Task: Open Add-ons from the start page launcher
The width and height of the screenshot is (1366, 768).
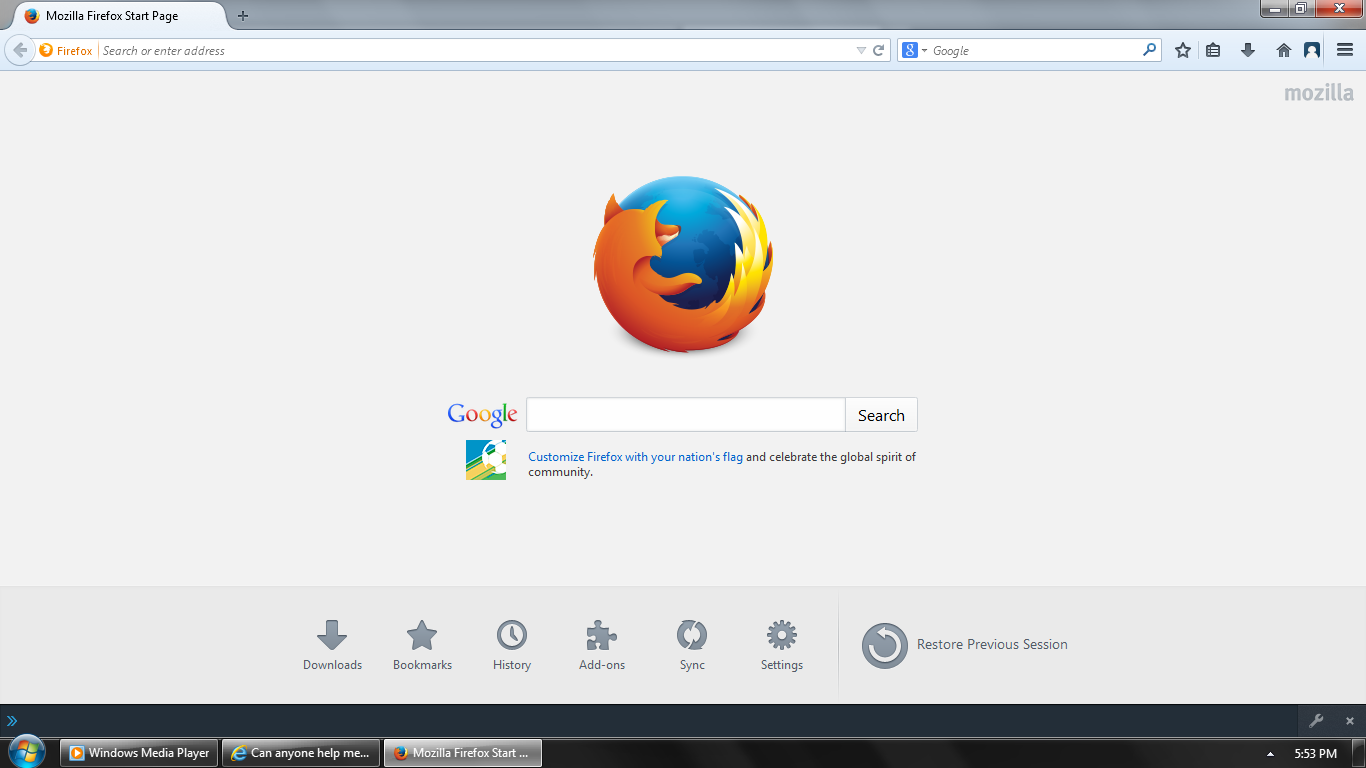Action: [x=602, y=645]
